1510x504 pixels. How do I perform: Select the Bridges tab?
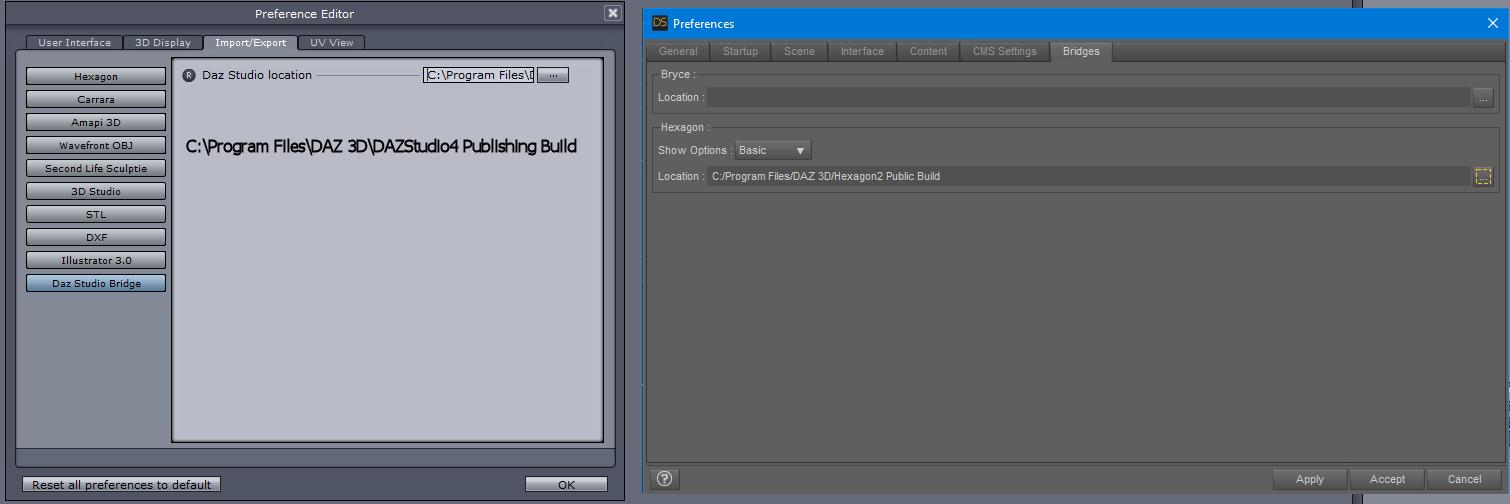click(1081, 51)
